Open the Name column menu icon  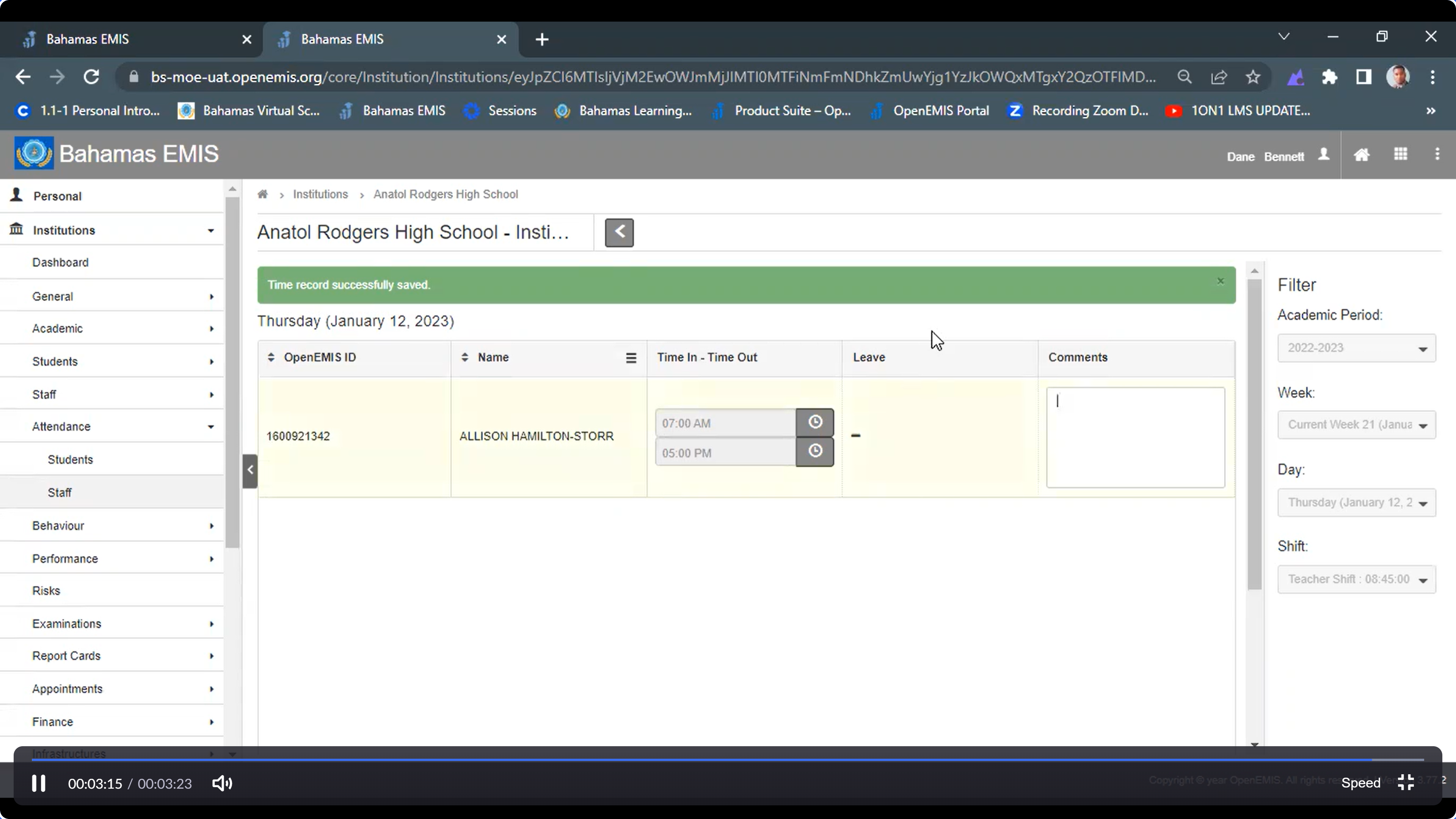pos(631,358)
